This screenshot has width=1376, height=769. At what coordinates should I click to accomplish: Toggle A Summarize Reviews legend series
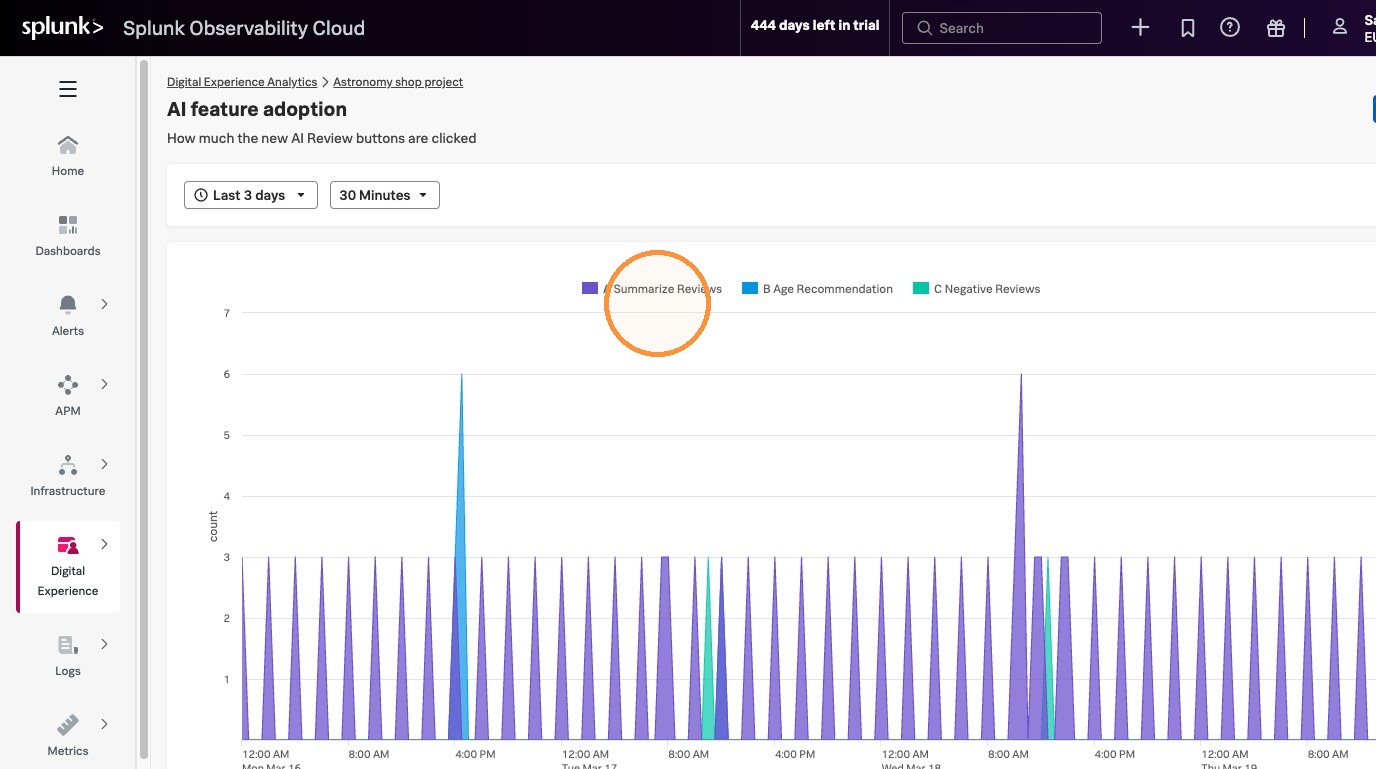click(652, 289)
